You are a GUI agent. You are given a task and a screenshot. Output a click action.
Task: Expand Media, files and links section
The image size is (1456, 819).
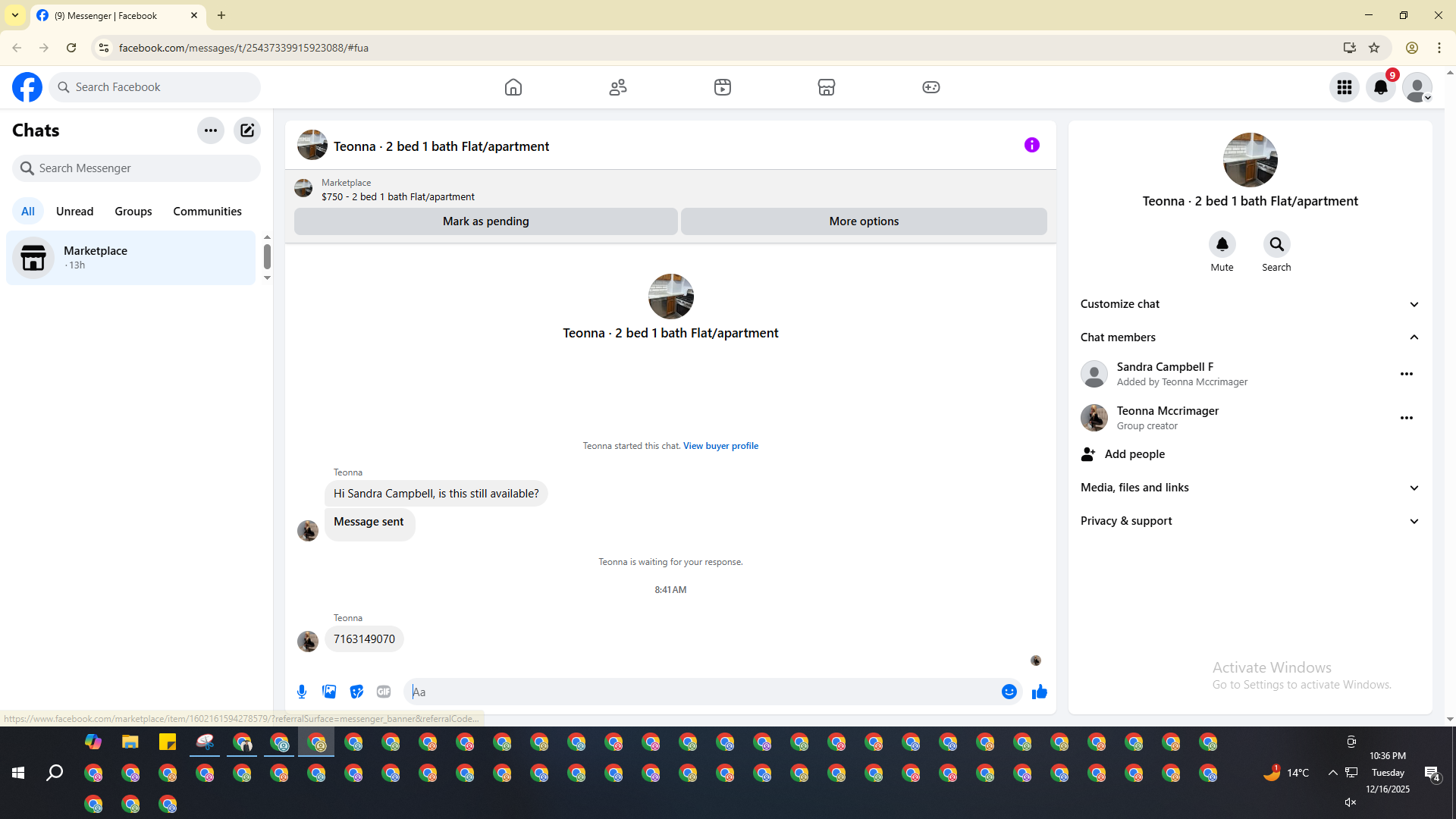(x=1250, y=488)
